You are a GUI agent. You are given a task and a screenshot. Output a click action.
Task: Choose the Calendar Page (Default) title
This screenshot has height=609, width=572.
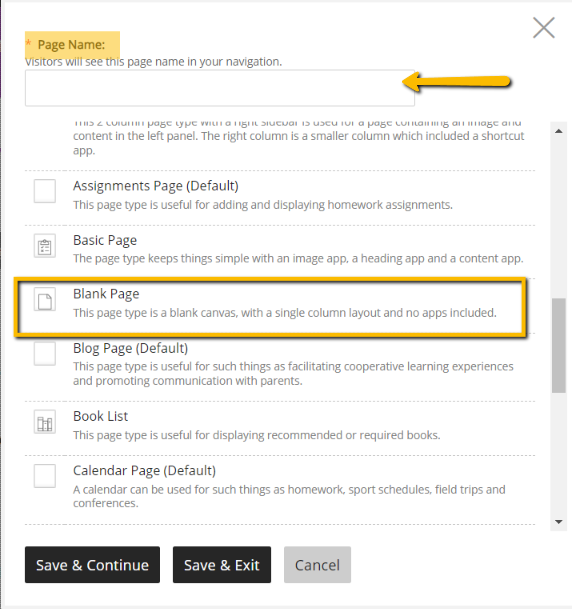pos(144,471)
